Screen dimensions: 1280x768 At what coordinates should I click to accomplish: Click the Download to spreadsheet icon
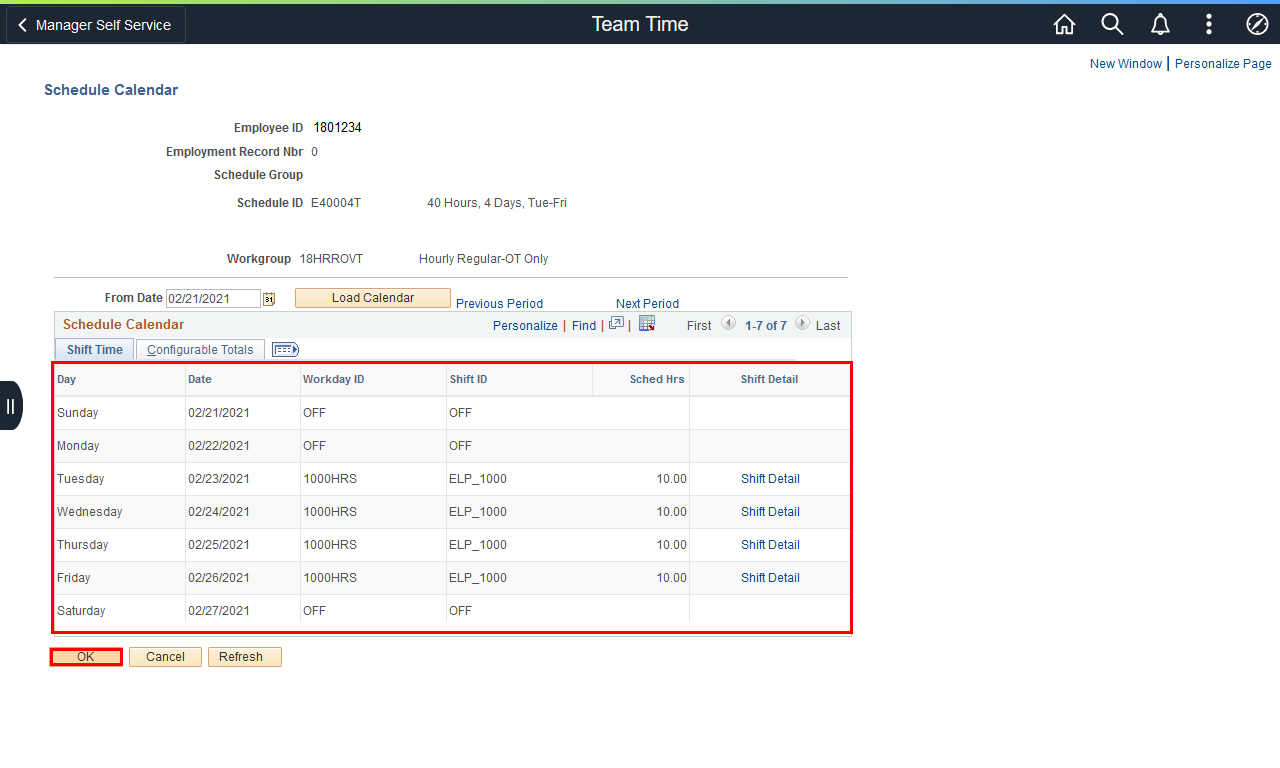(647, 324)
